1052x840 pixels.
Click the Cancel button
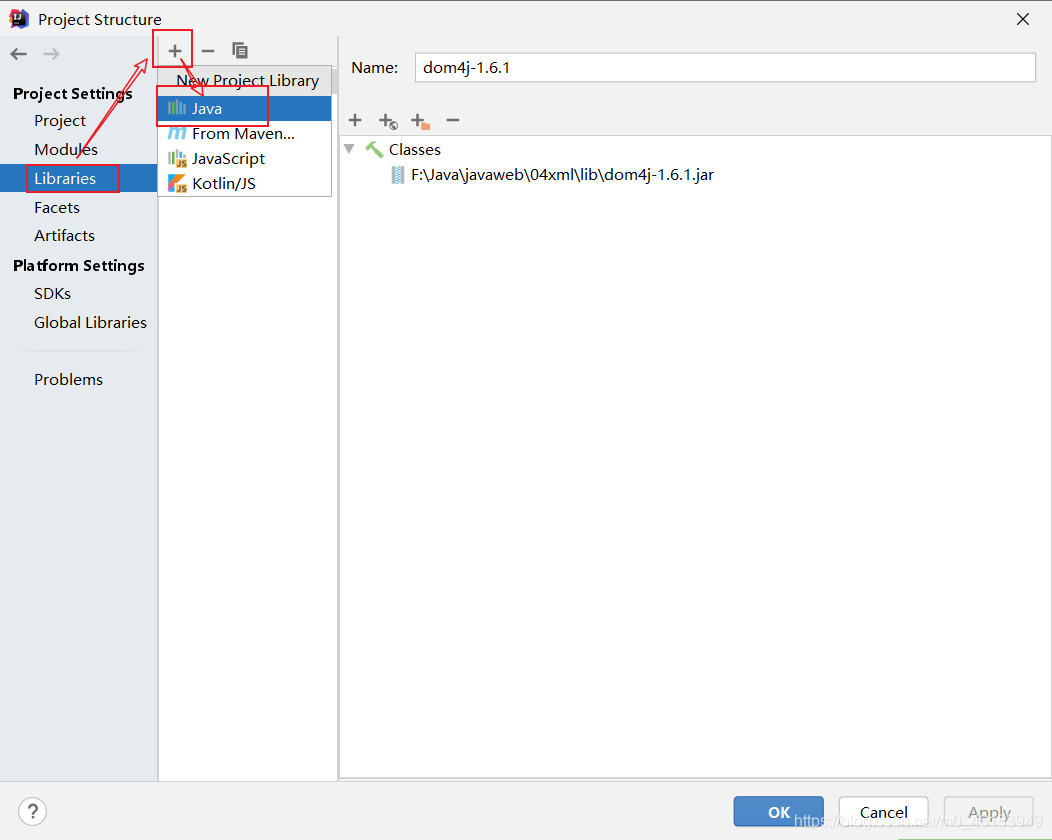tap(884, 812)
